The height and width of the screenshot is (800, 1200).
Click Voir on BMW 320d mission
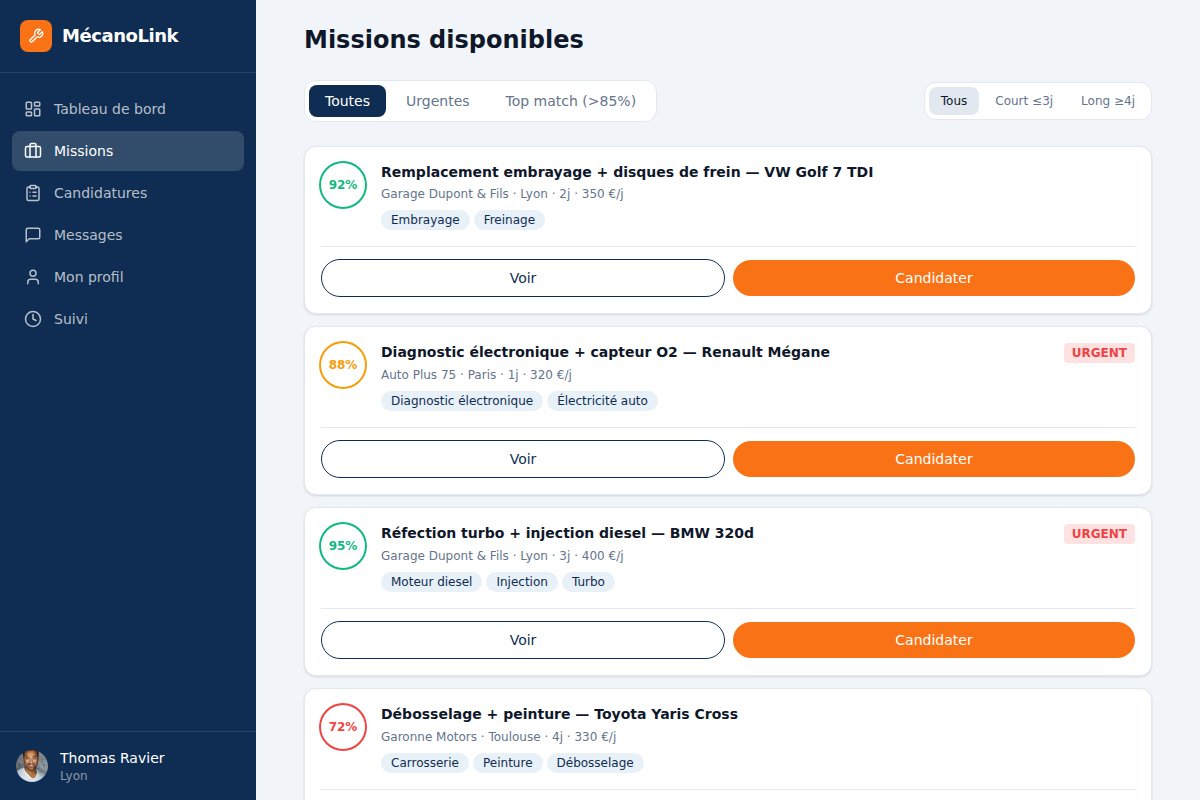[523, 640]
